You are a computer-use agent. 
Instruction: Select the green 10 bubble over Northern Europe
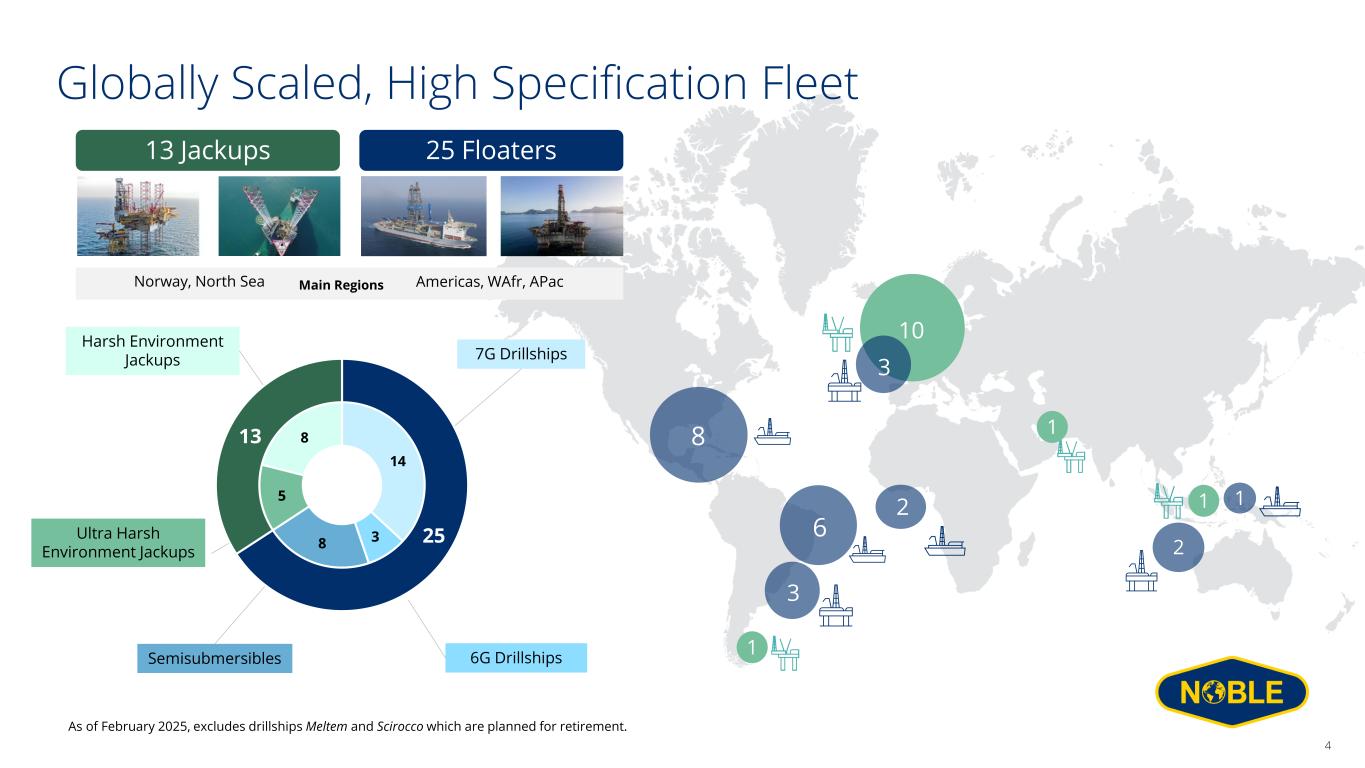(x=912, y=326)
